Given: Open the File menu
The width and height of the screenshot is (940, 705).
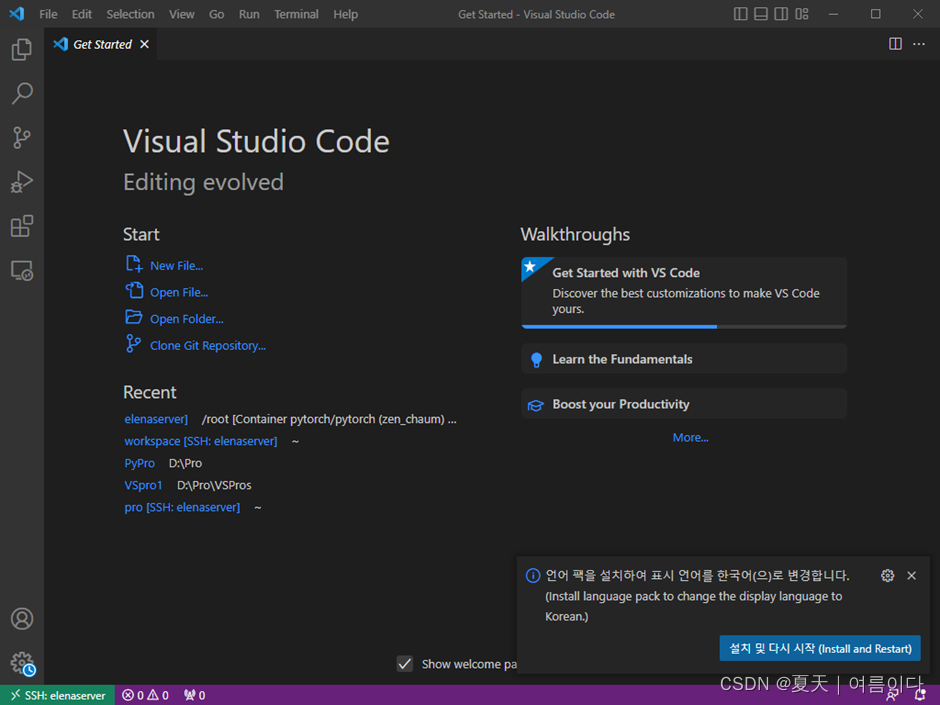Looking at the screenshot, I should point(48,14).
